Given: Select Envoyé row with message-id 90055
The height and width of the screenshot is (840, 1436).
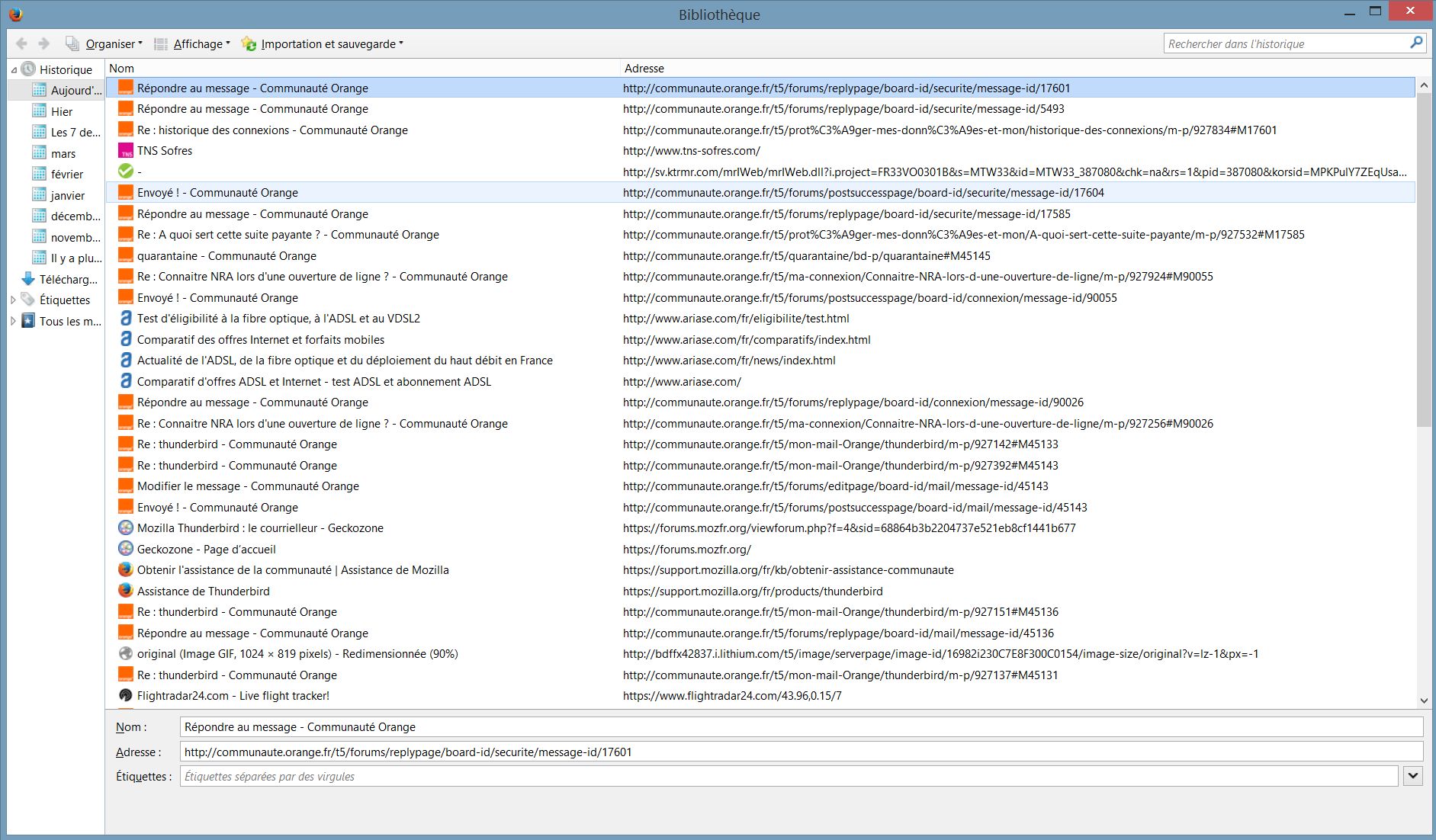Looking at the screenshot, I should click(x=760, y=298).
